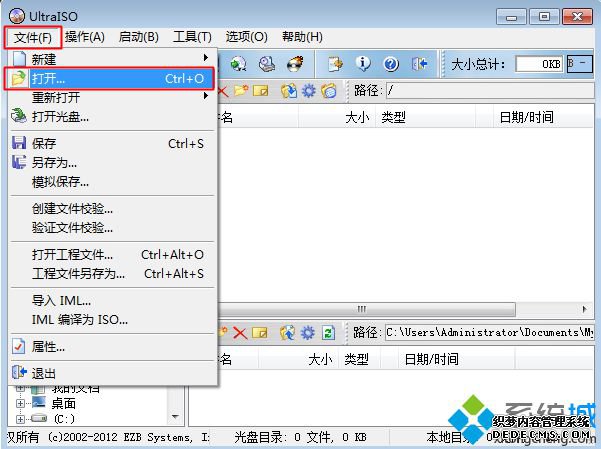Click the exit door icon in toolbar

point(419,64)
